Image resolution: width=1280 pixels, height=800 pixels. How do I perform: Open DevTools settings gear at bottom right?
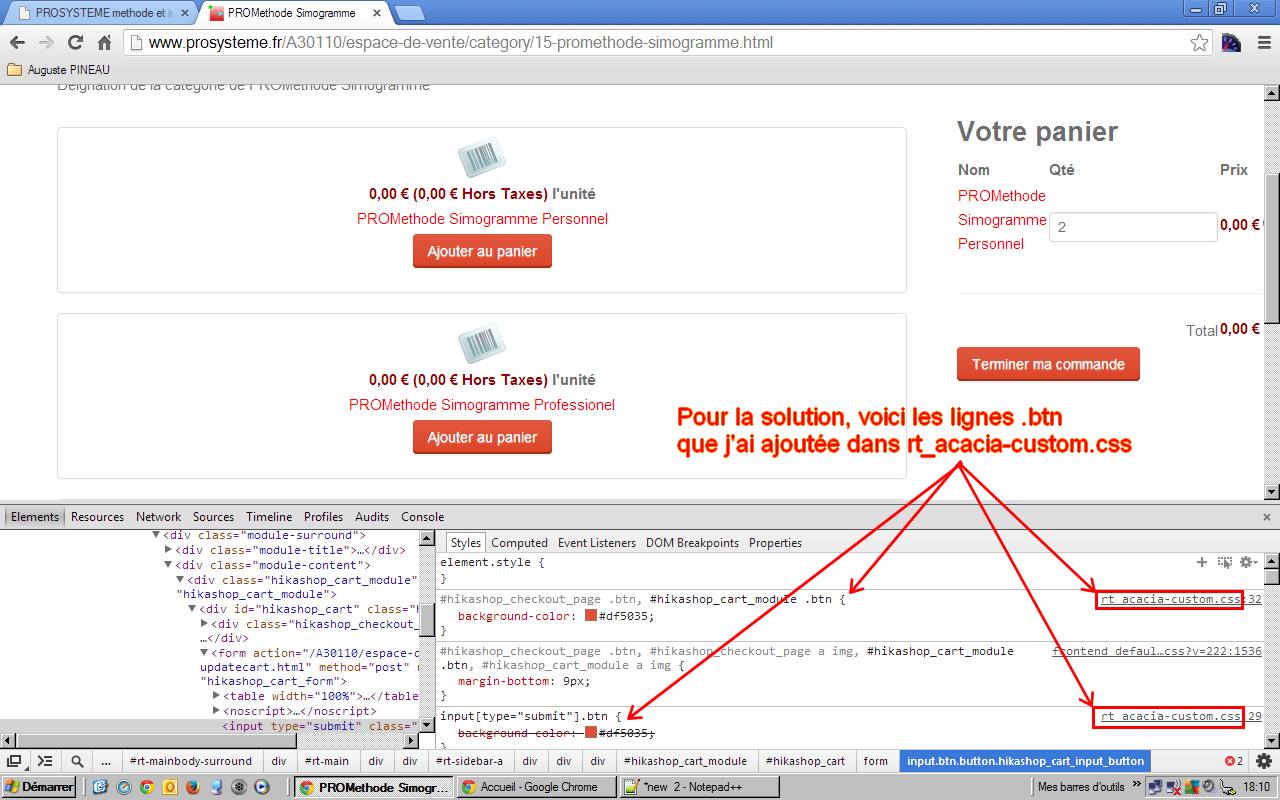tap(1263, 761)
